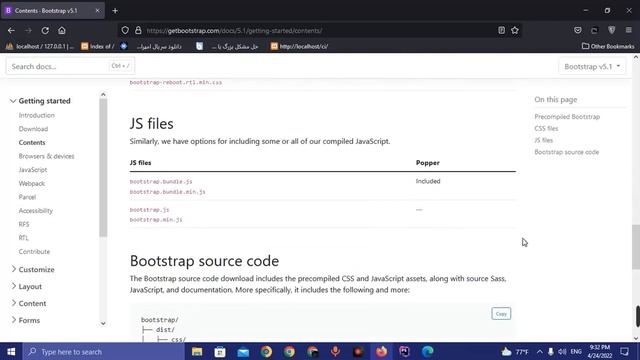Open Firefox from the taskbar

382,351
